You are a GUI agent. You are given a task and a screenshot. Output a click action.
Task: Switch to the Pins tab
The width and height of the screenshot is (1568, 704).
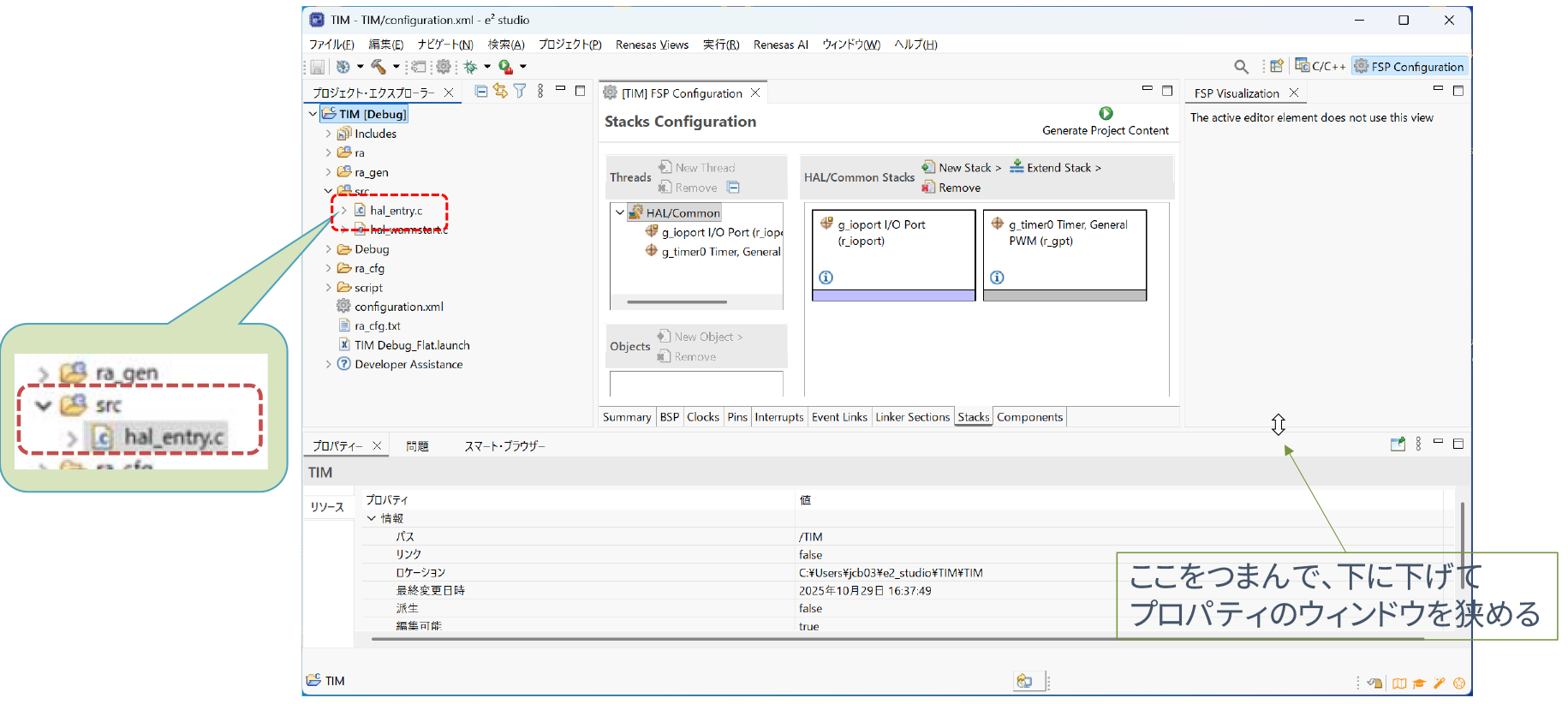click(x=736, y=417)
